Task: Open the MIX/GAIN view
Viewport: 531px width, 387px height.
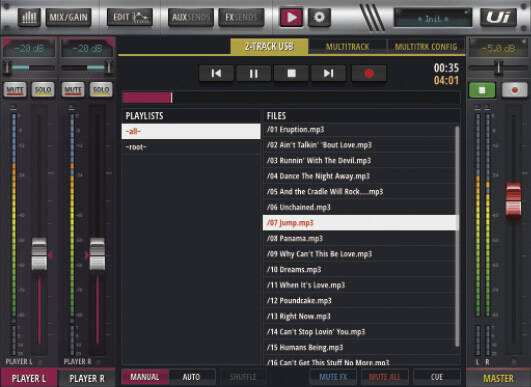Action: pos(68,17)
